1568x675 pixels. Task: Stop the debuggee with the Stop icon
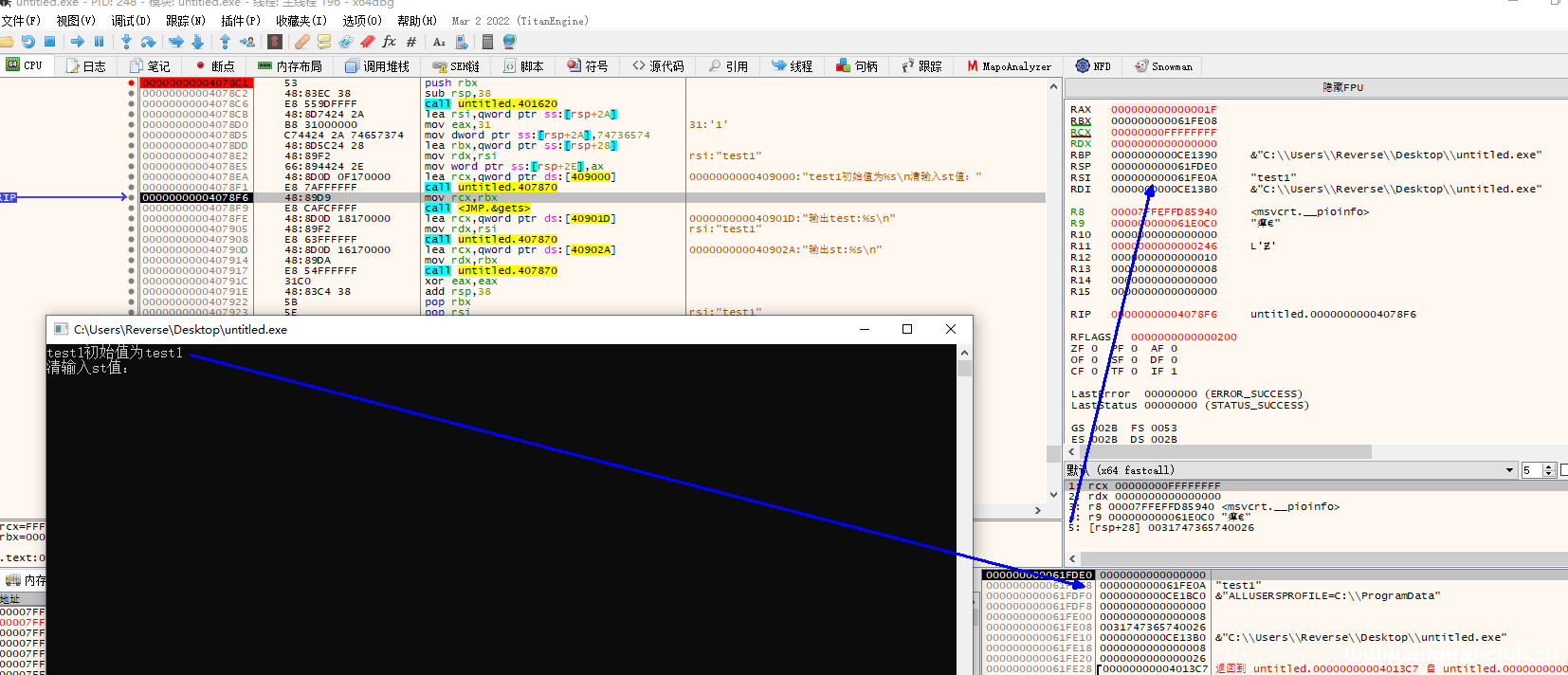click(x=49, y=42)
